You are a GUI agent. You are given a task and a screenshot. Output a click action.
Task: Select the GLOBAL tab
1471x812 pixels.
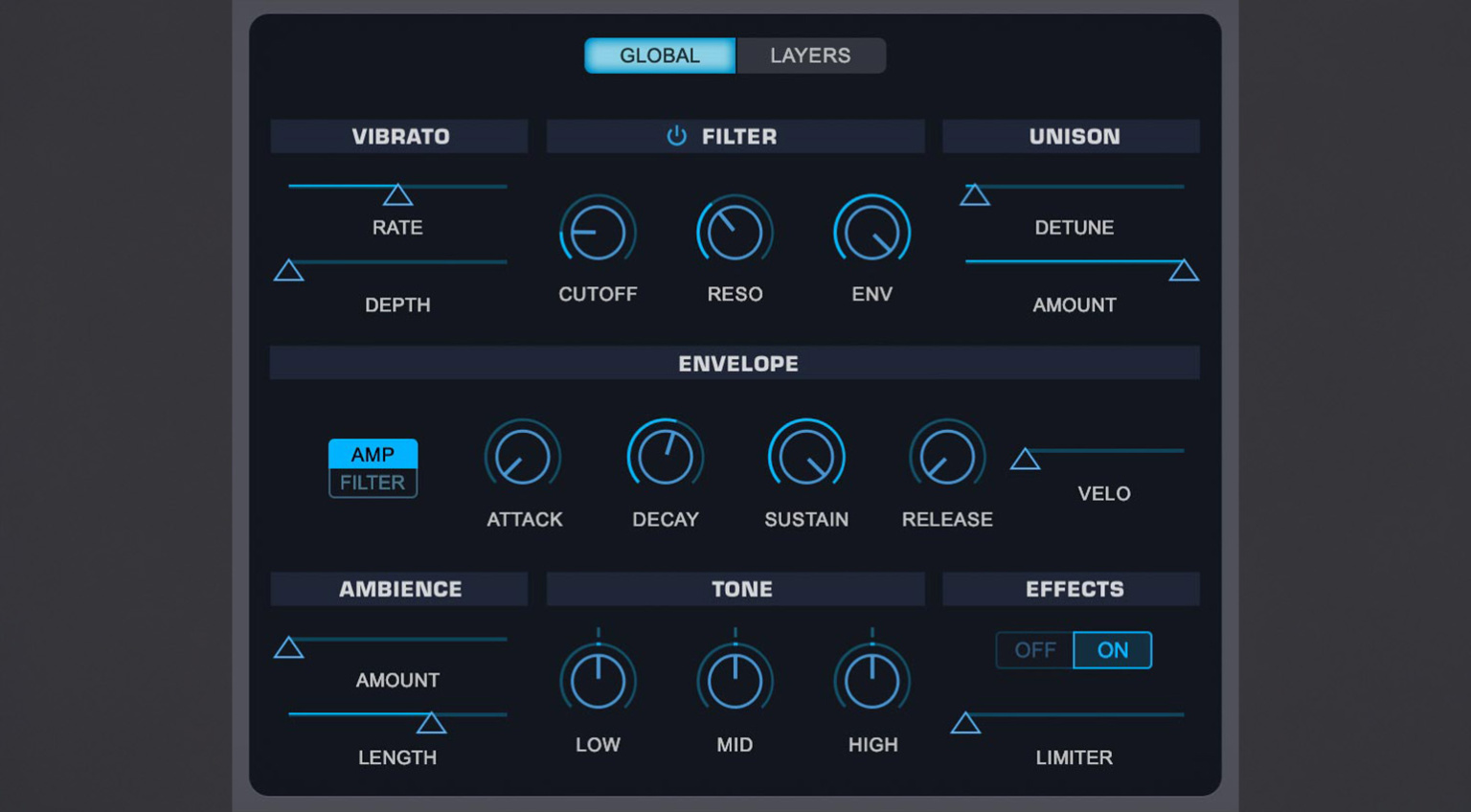(x=659, y=55)
